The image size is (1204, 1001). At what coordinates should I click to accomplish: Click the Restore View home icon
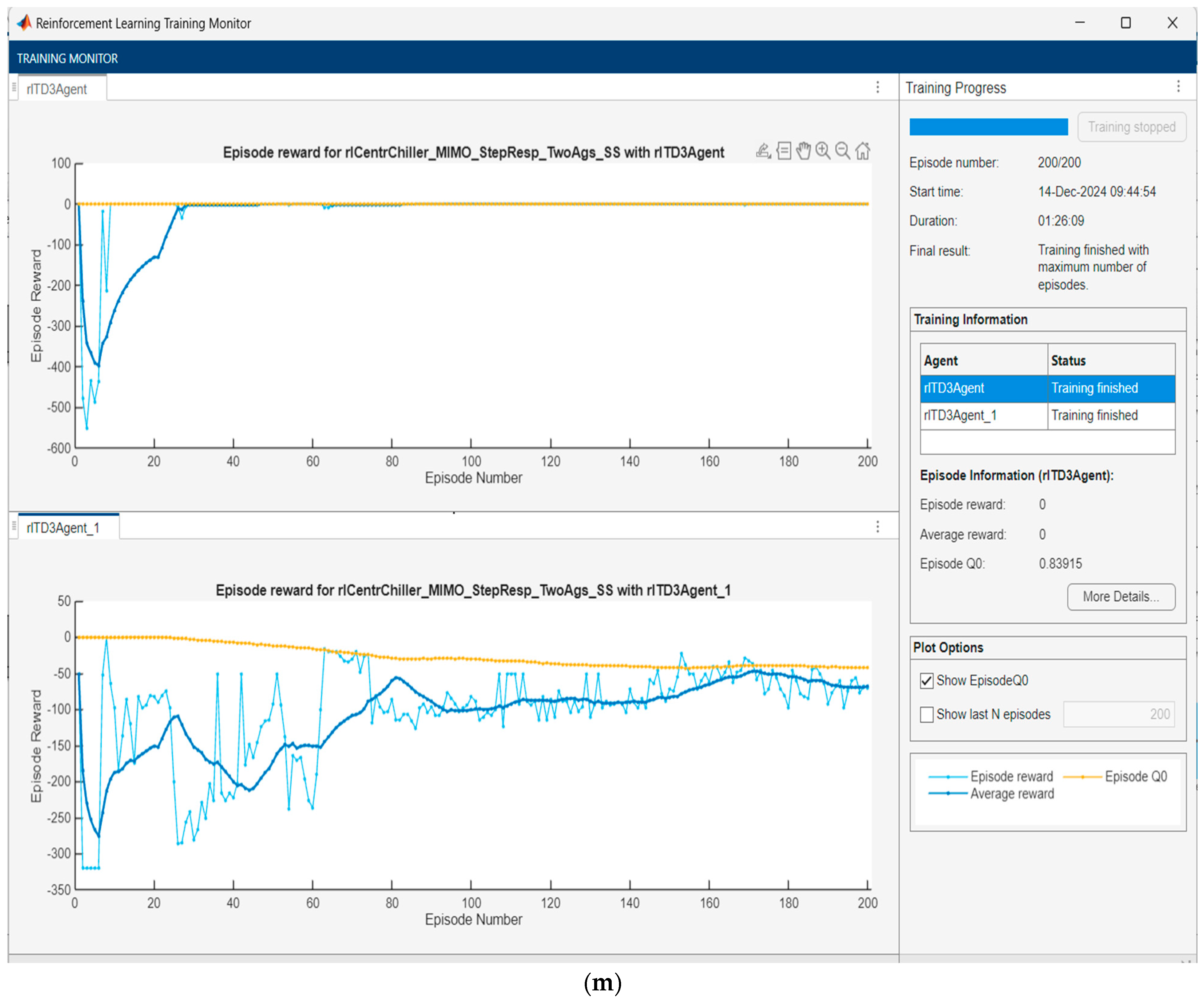(862, 151)
